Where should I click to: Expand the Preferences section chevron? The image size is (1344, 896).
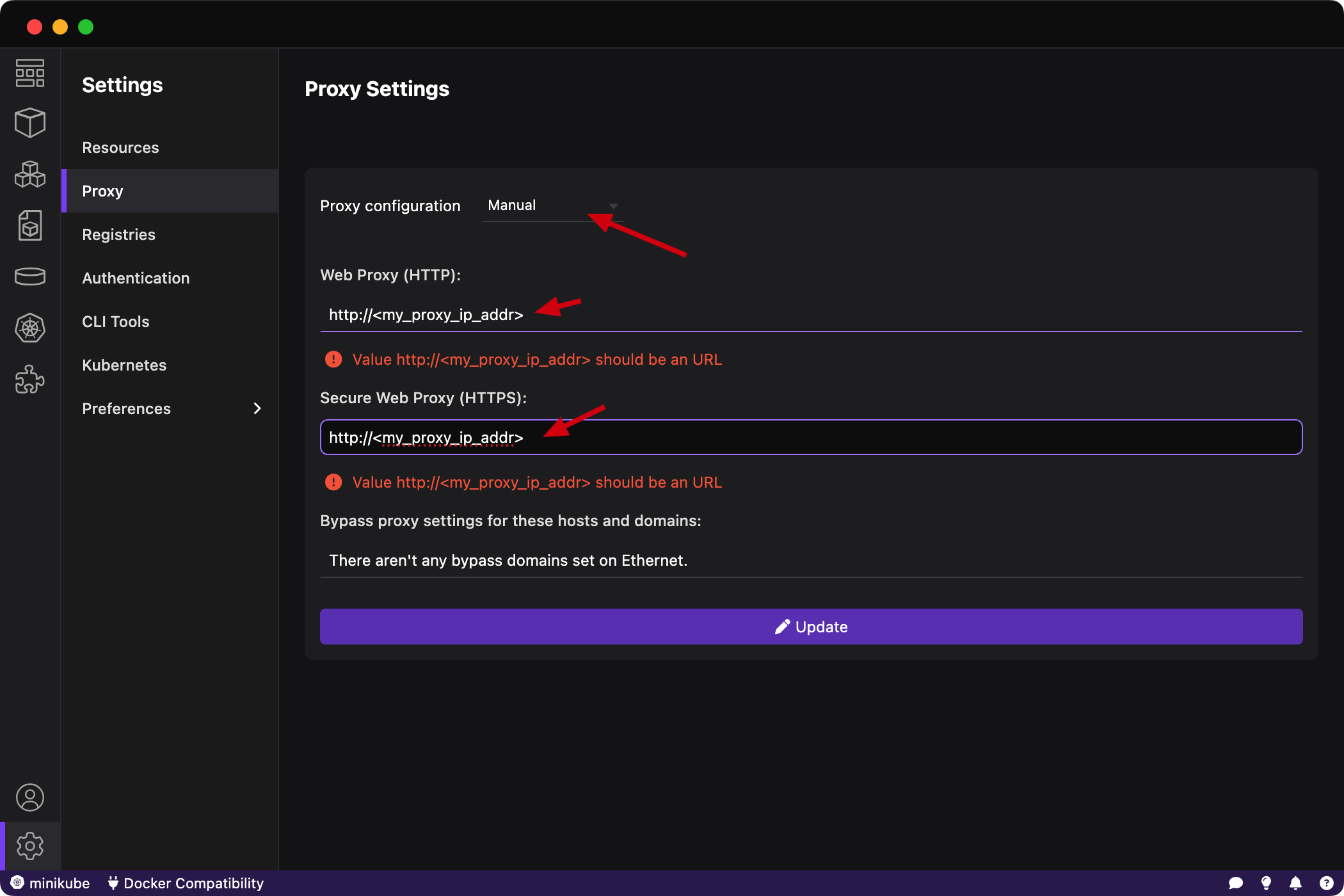(x=257, y=408)
